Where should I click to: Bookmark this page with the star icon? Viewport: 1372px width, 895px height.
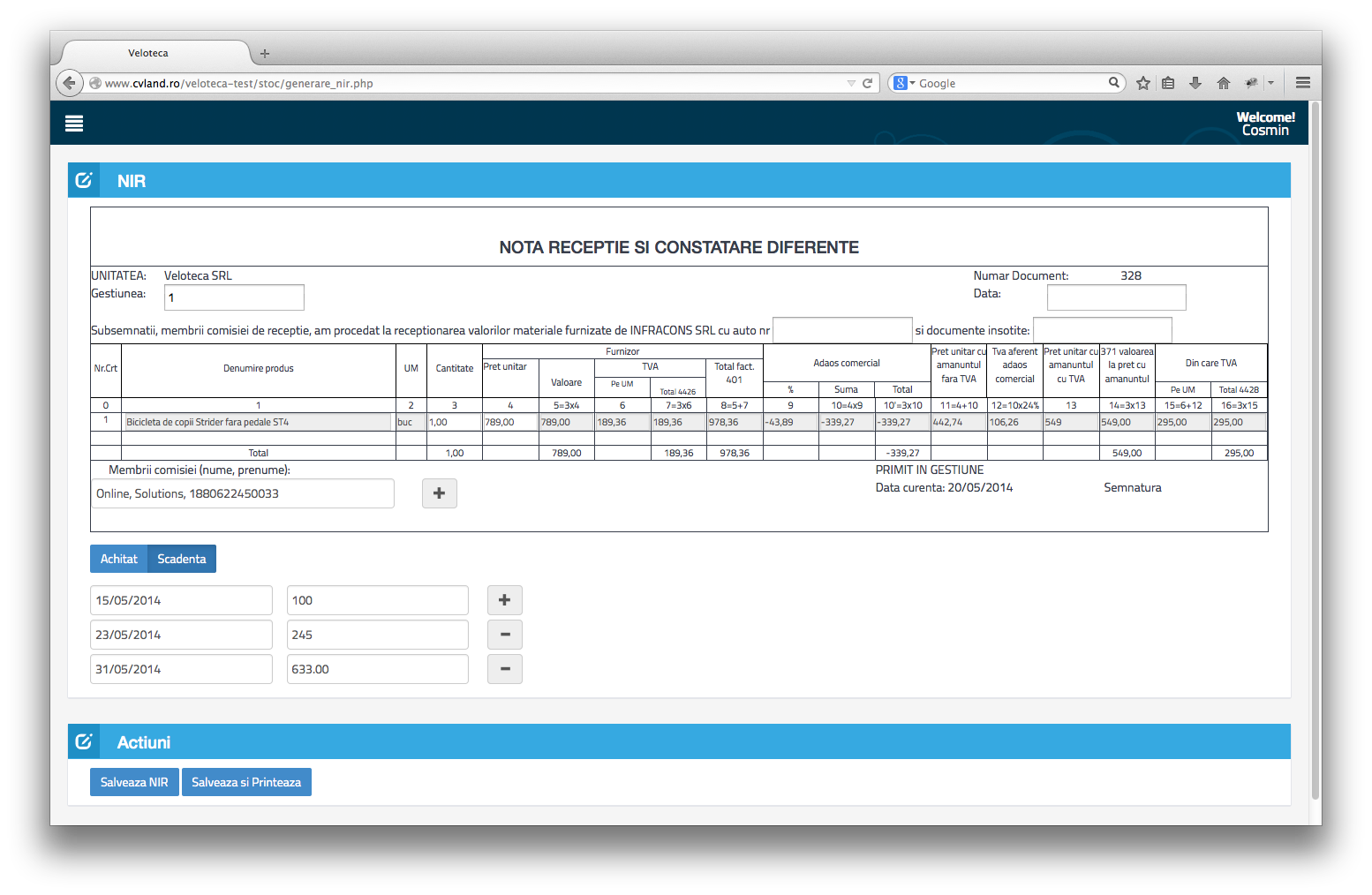(x=1143, y=83)
